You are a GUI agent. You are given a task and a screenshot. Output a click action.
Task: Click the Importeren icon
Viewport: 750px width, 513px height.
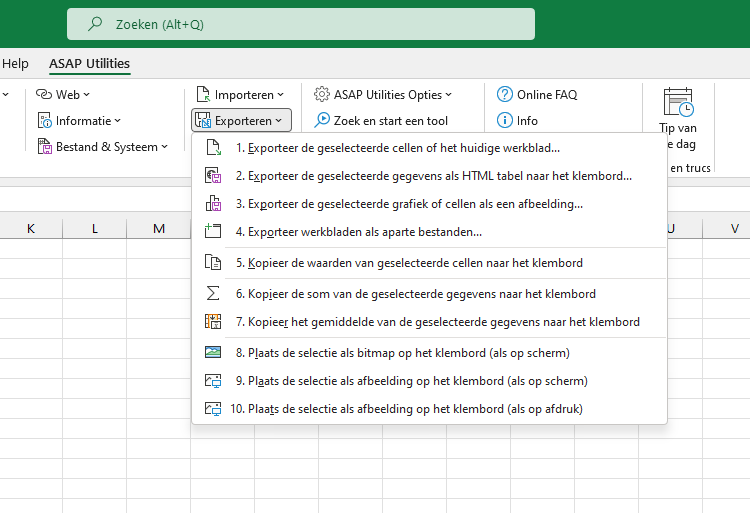tap(203, 94)
